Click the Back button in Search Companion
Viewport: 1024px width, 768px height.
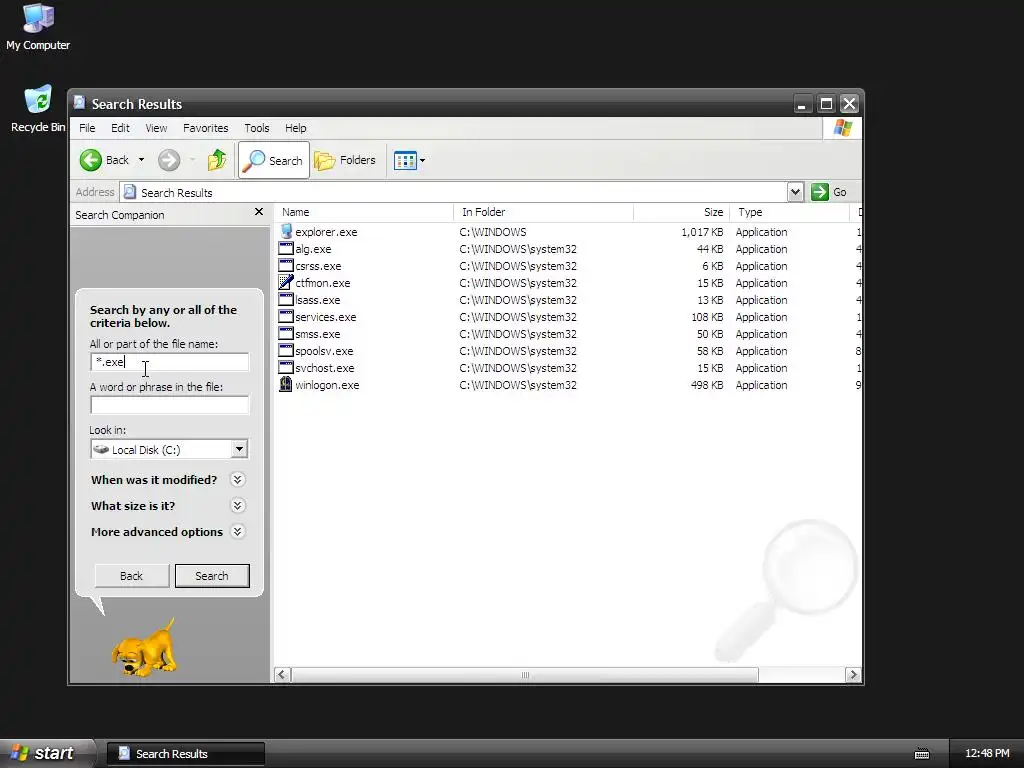tap(131, 576)
